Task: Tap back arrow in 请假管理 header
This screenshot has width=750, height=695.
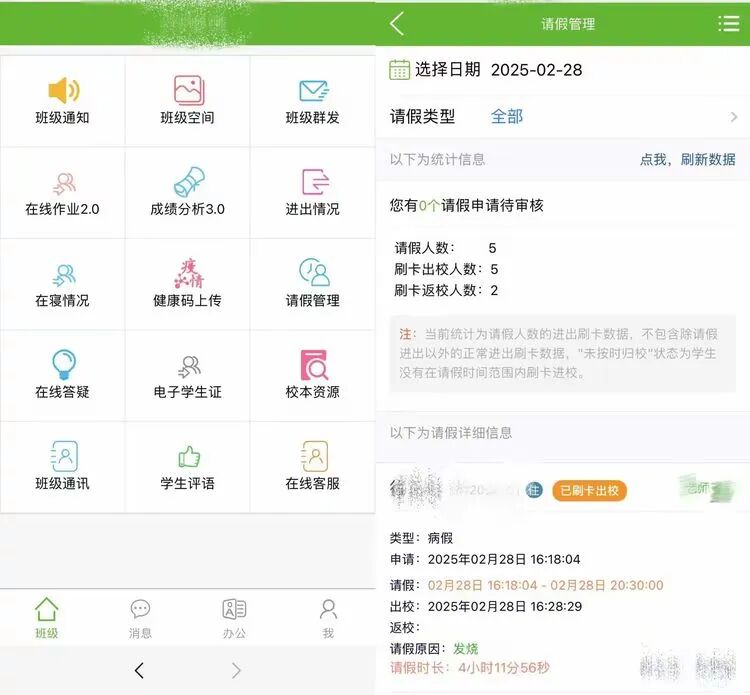Action: [x=397, y=23]
